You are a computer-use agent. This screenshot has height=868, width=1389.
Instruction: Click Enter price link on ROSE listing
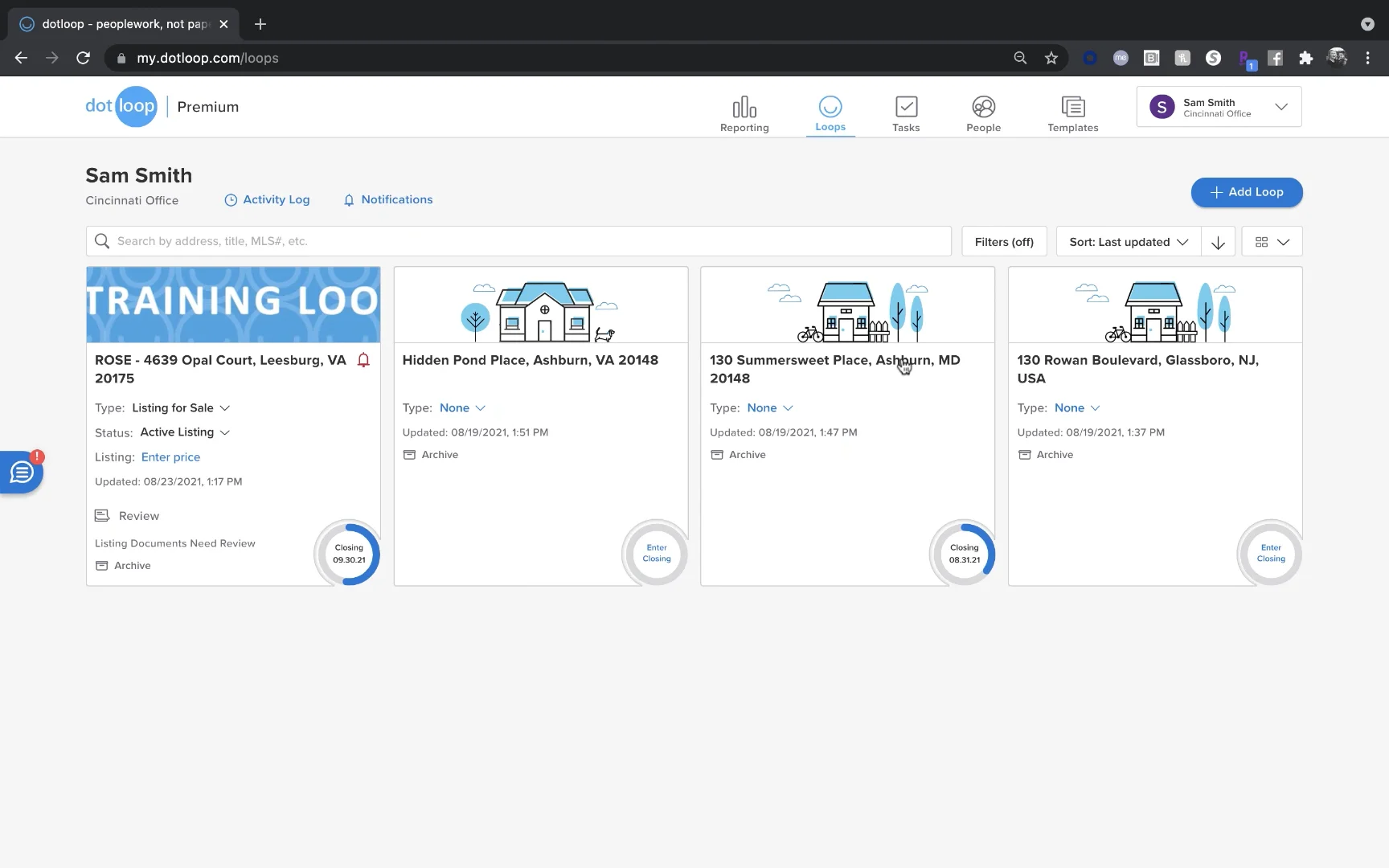point(170,457)
